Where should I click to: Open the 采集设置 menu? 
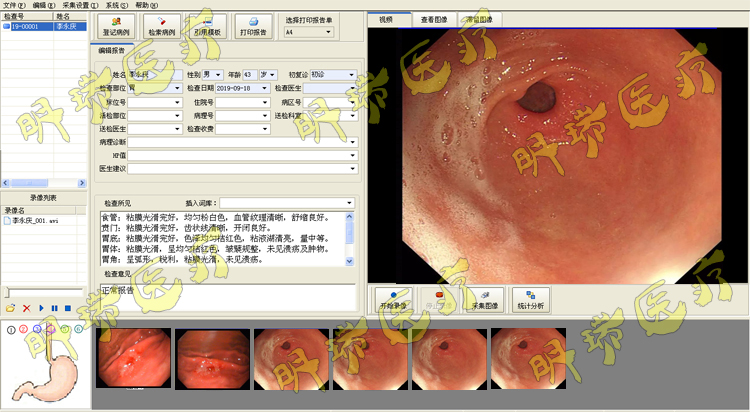click(80, 5)
